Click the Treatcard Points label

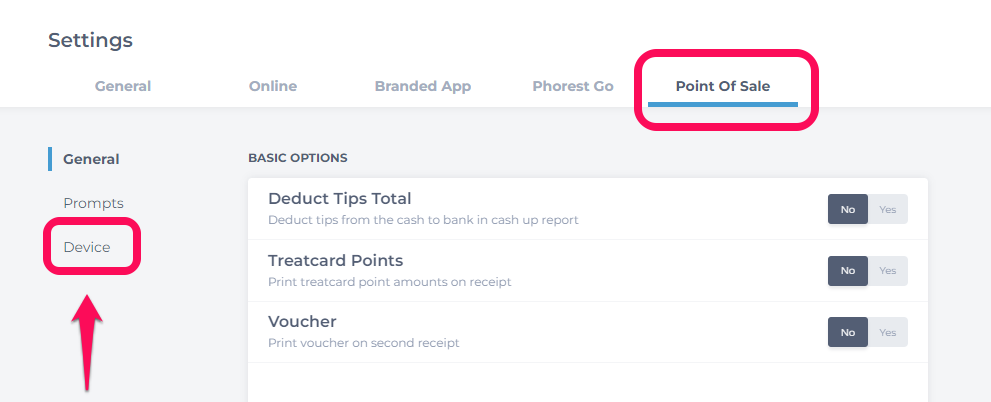click(x=336, y=260)
